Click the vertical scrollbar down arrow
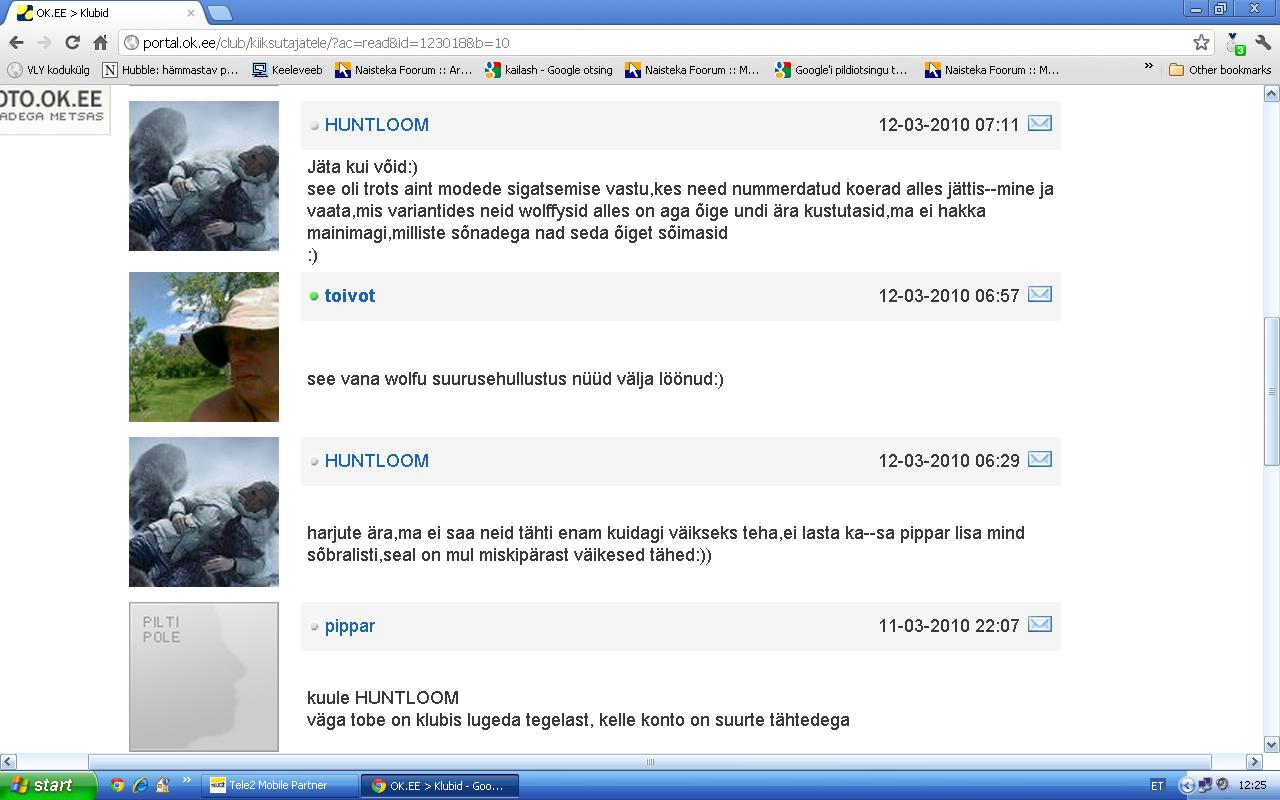The height and width of the screenshot is (800, 1280). [x=1272, y=745]
